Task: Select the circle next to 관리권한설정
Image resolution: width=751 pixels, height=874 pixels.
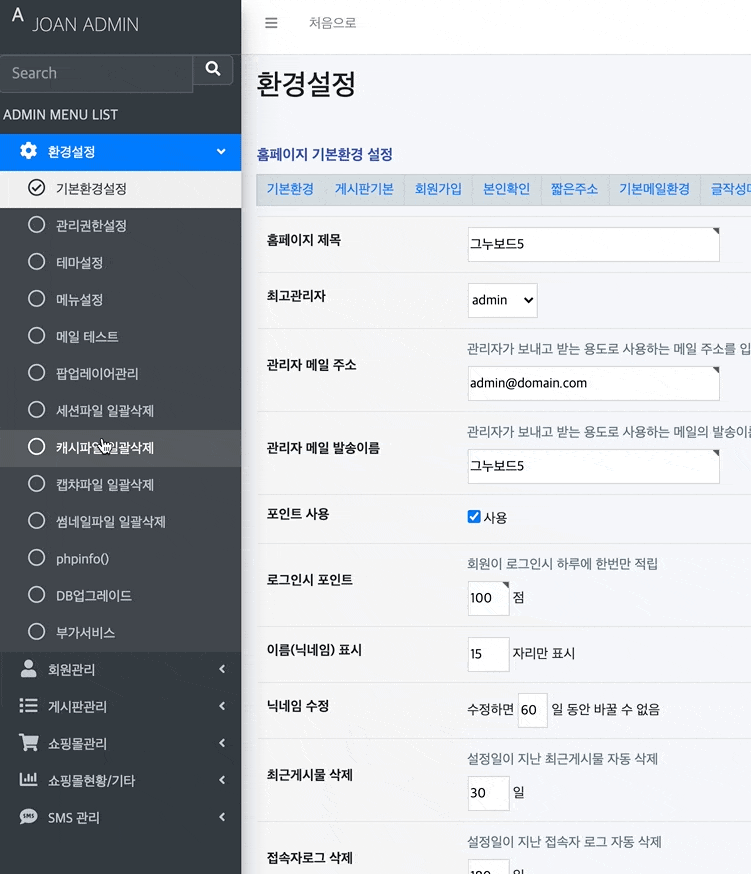Action: tap(37, 225)
